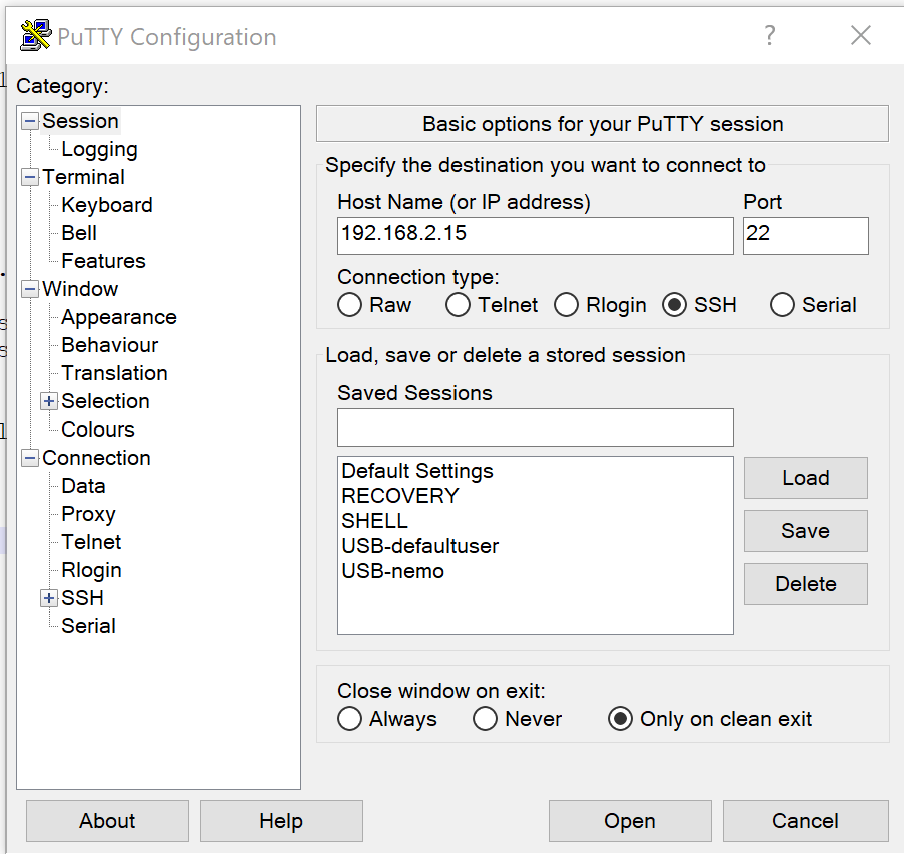This screenshot has height=854, width=904.
Task: Click the Host Name input field
Action: [x=535, y=236]
